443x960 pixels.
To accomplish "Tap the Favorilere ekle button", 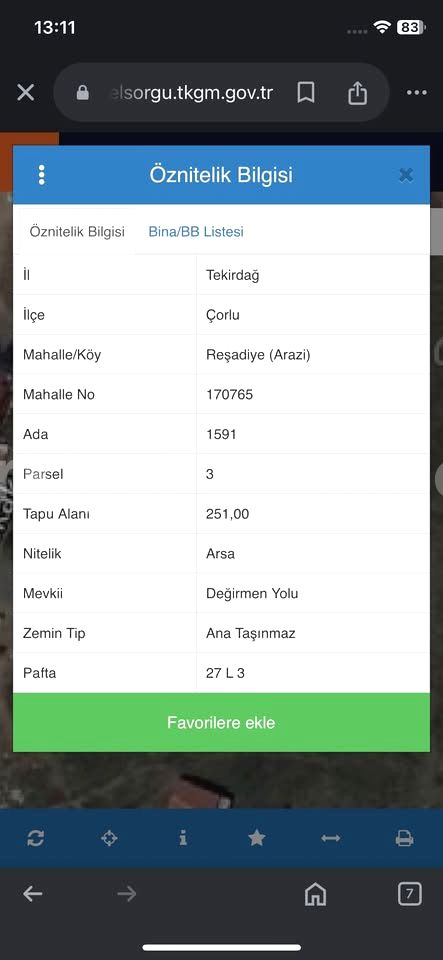I will pyautogui.click(x=222, y=722).
